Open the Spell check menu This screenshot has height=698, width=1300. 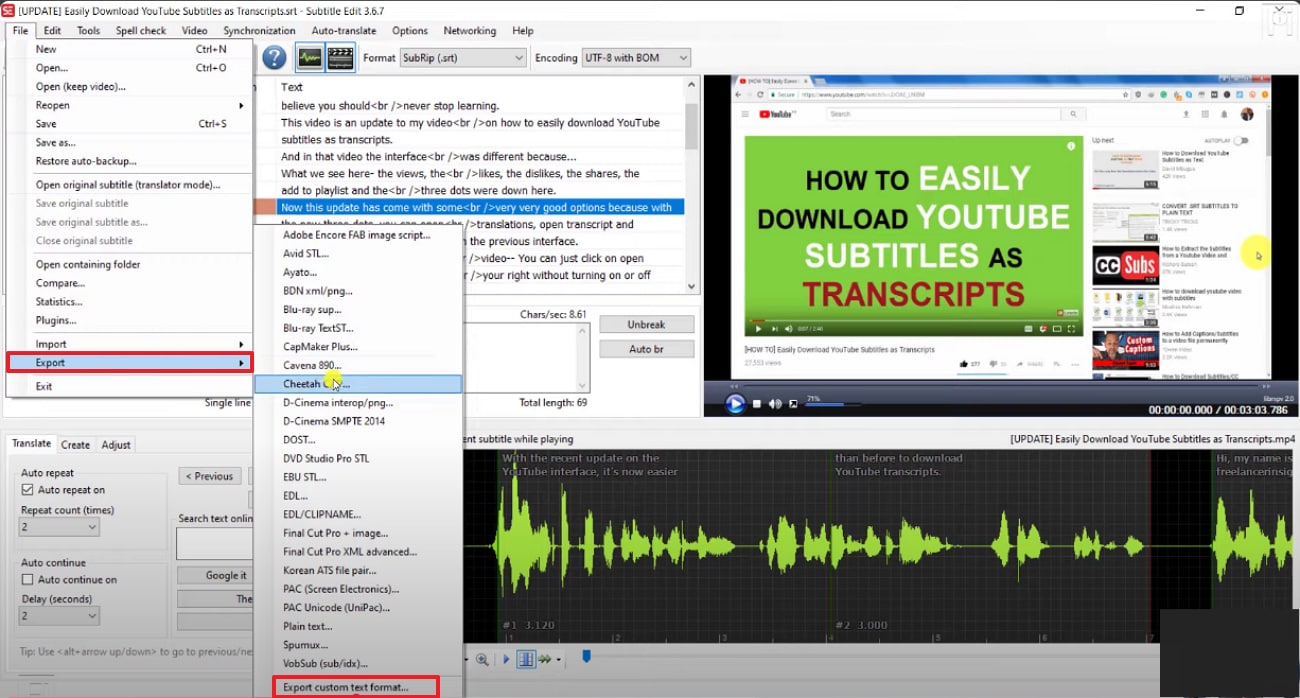coord(141,30)
